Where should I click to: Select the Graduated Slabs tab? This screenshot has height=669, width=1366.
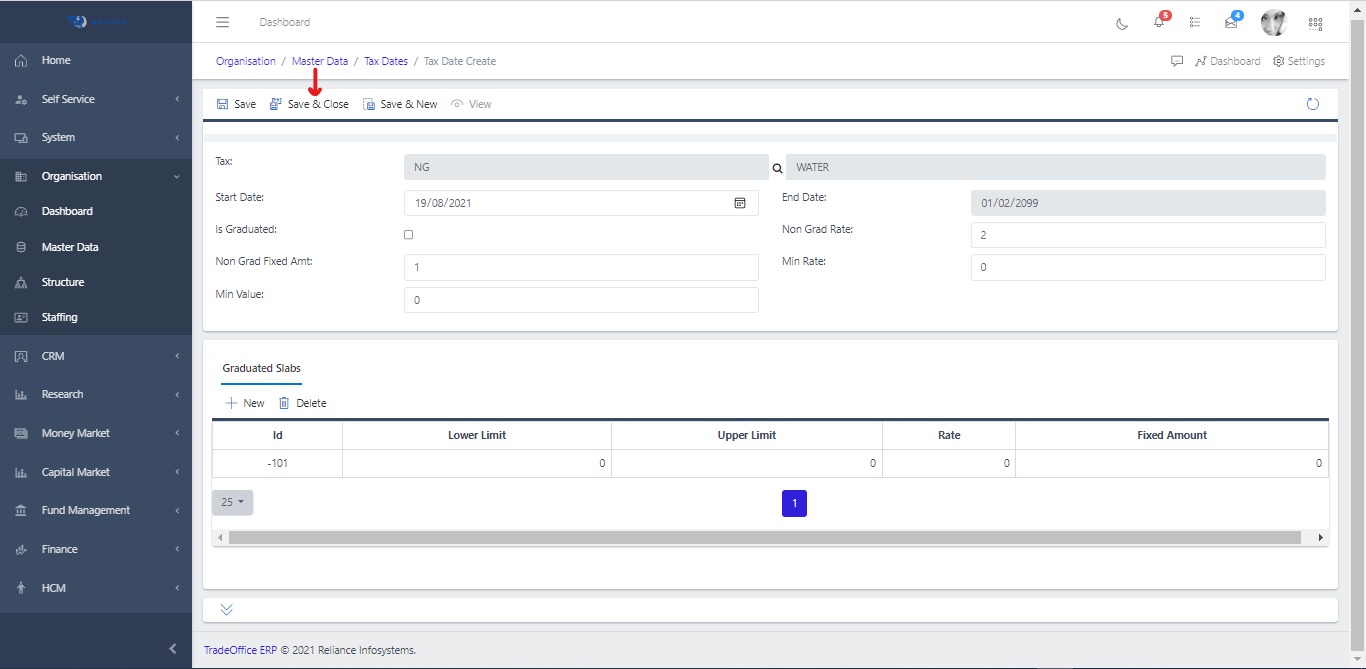pos(261,368)
